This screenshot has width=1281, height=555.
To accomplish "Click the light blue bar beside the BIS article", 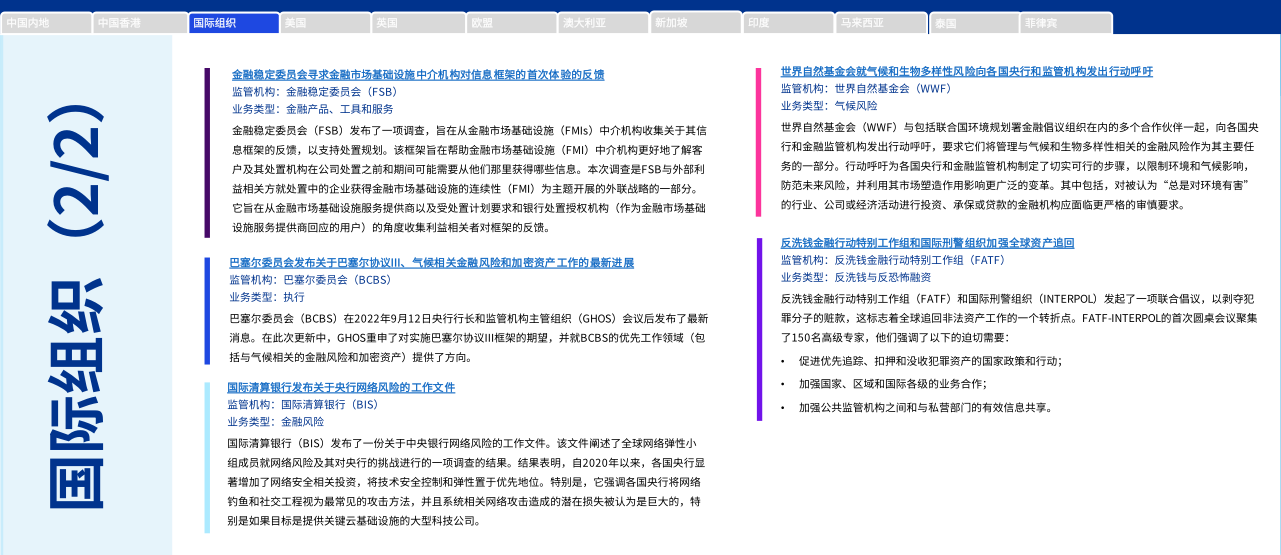I will (207, 457).
